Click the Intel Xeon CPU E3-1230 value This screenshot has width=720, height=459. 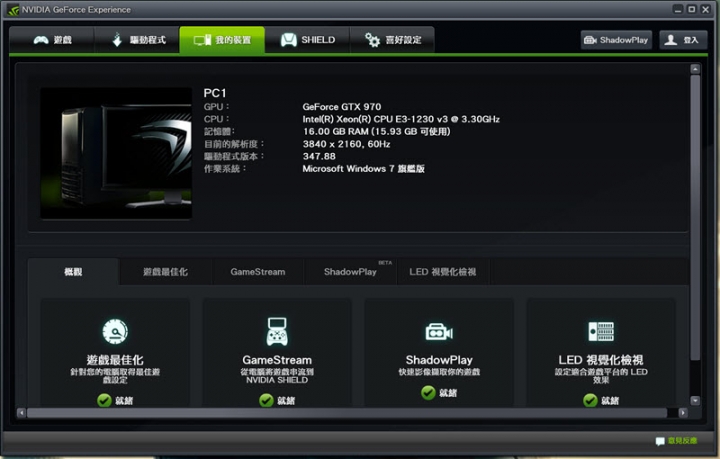(401, 119)
